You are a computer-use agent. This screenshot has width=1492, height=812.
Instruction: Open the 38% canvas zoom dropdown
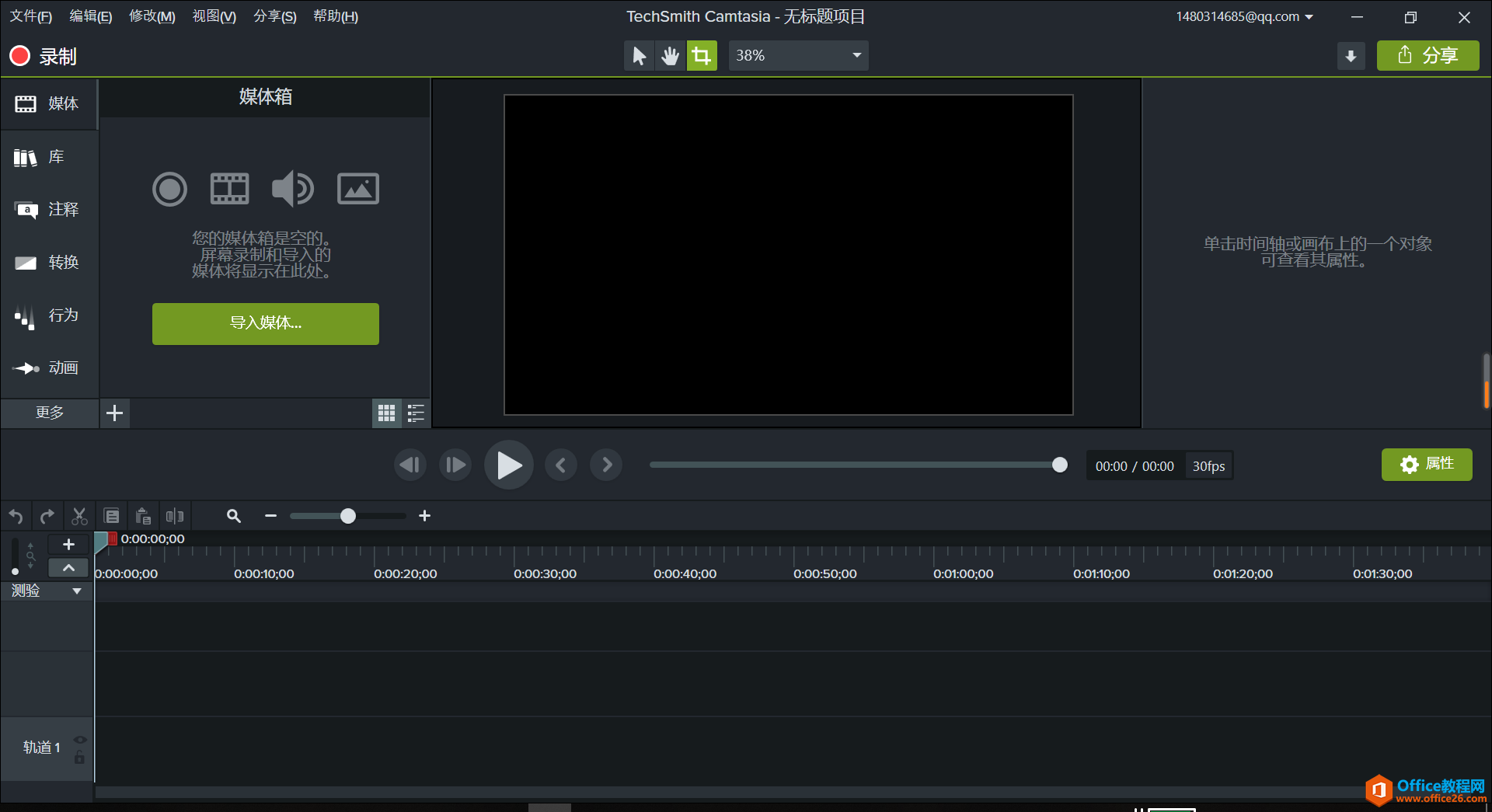click(798, 56)
